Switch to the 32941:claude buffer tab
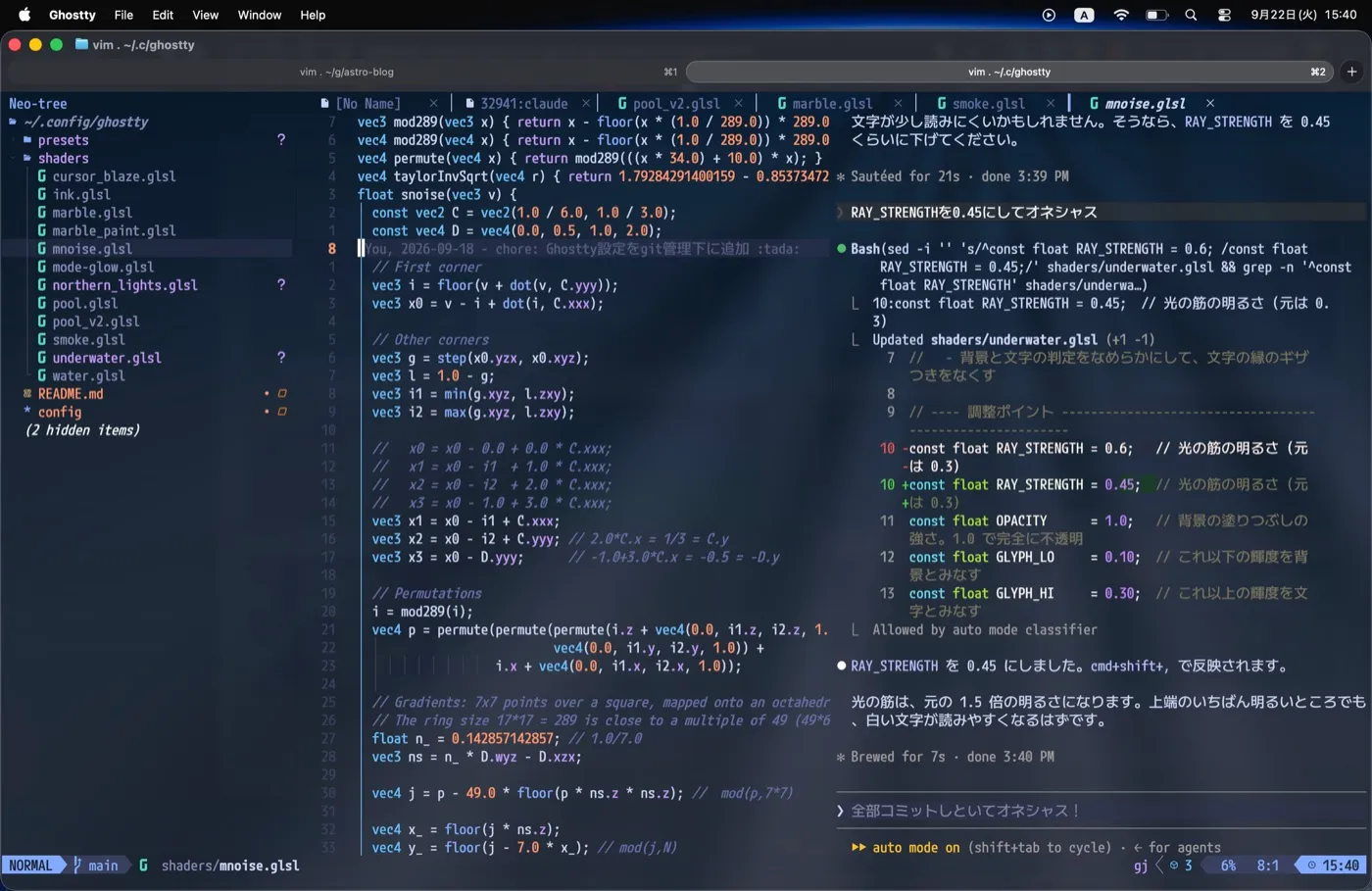 tap(523, 103)
